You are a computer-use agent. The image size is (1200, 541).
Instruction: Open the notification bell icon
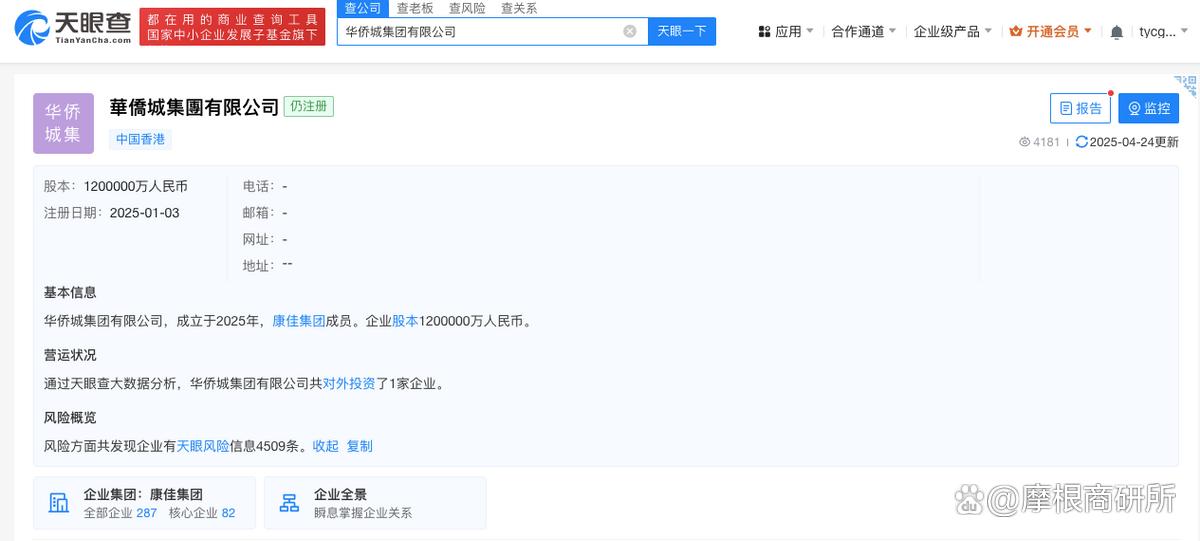1117,32
